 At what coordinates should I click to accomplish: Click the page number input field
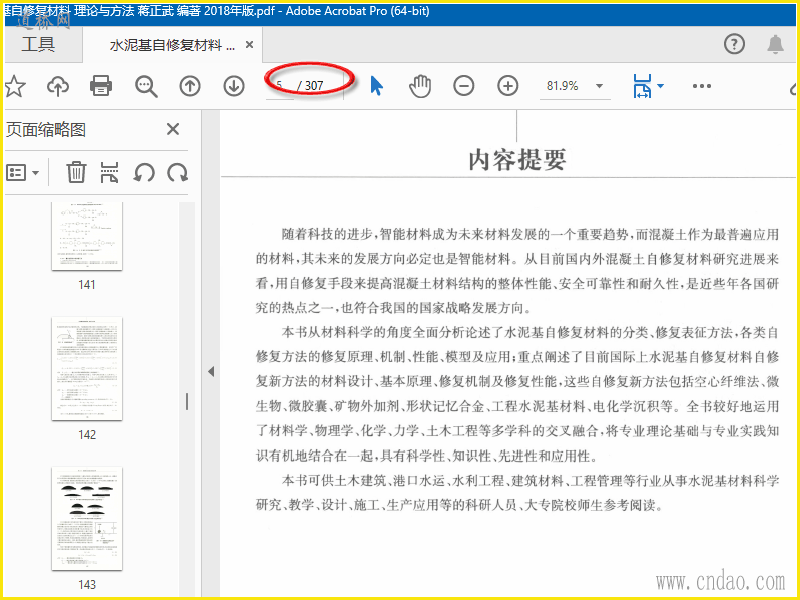[x=280, y=86]
